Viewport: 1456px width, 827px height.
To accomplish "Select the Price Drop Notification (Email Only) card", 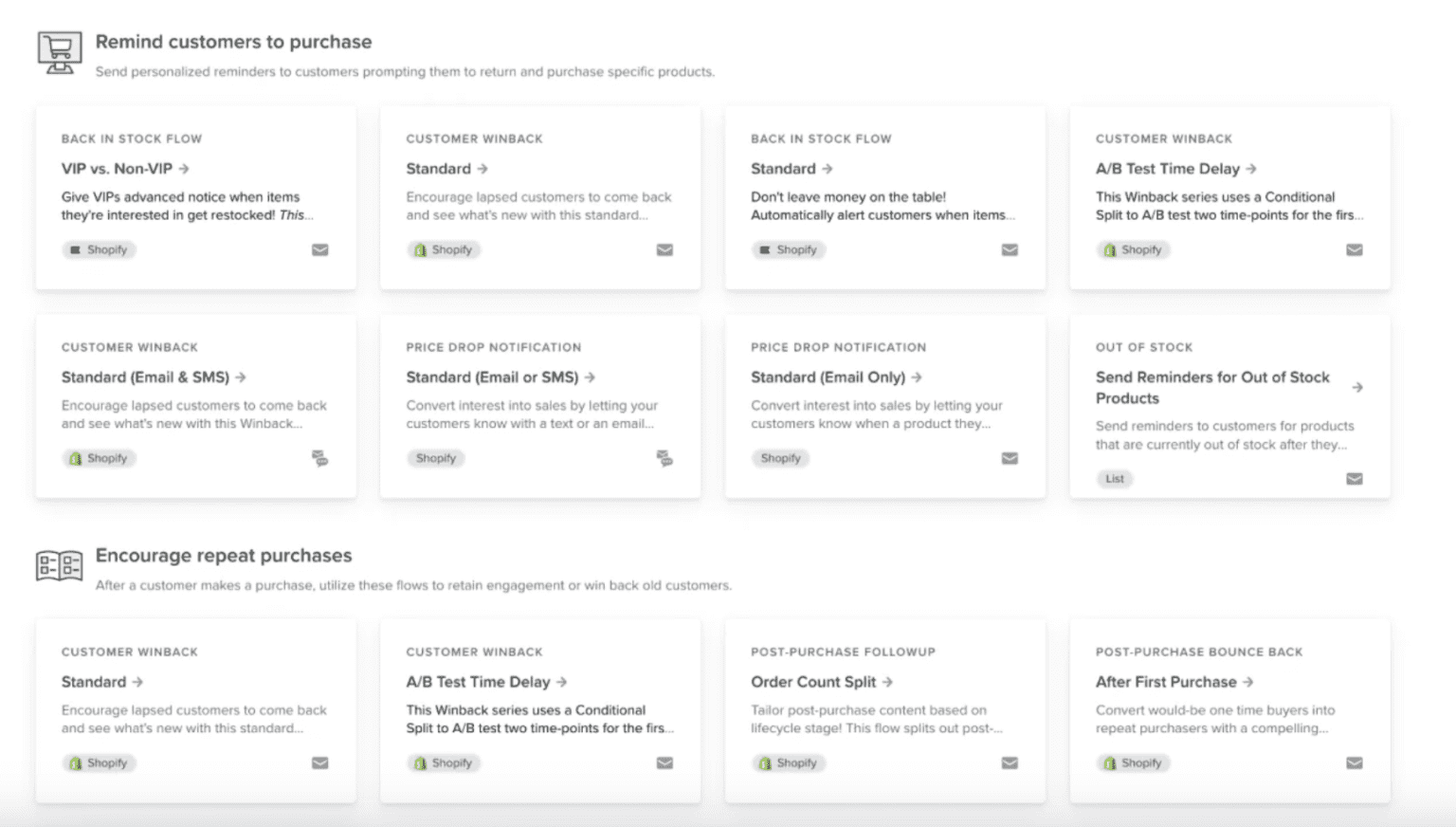I will click(x=884, y=406).
